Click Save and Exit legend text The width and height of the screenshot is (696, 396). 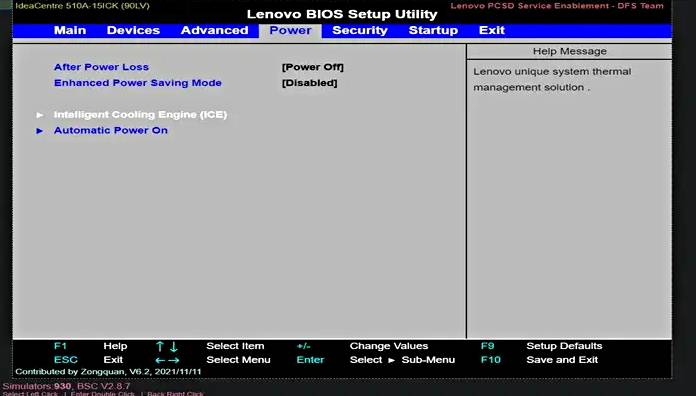[562, 360]
